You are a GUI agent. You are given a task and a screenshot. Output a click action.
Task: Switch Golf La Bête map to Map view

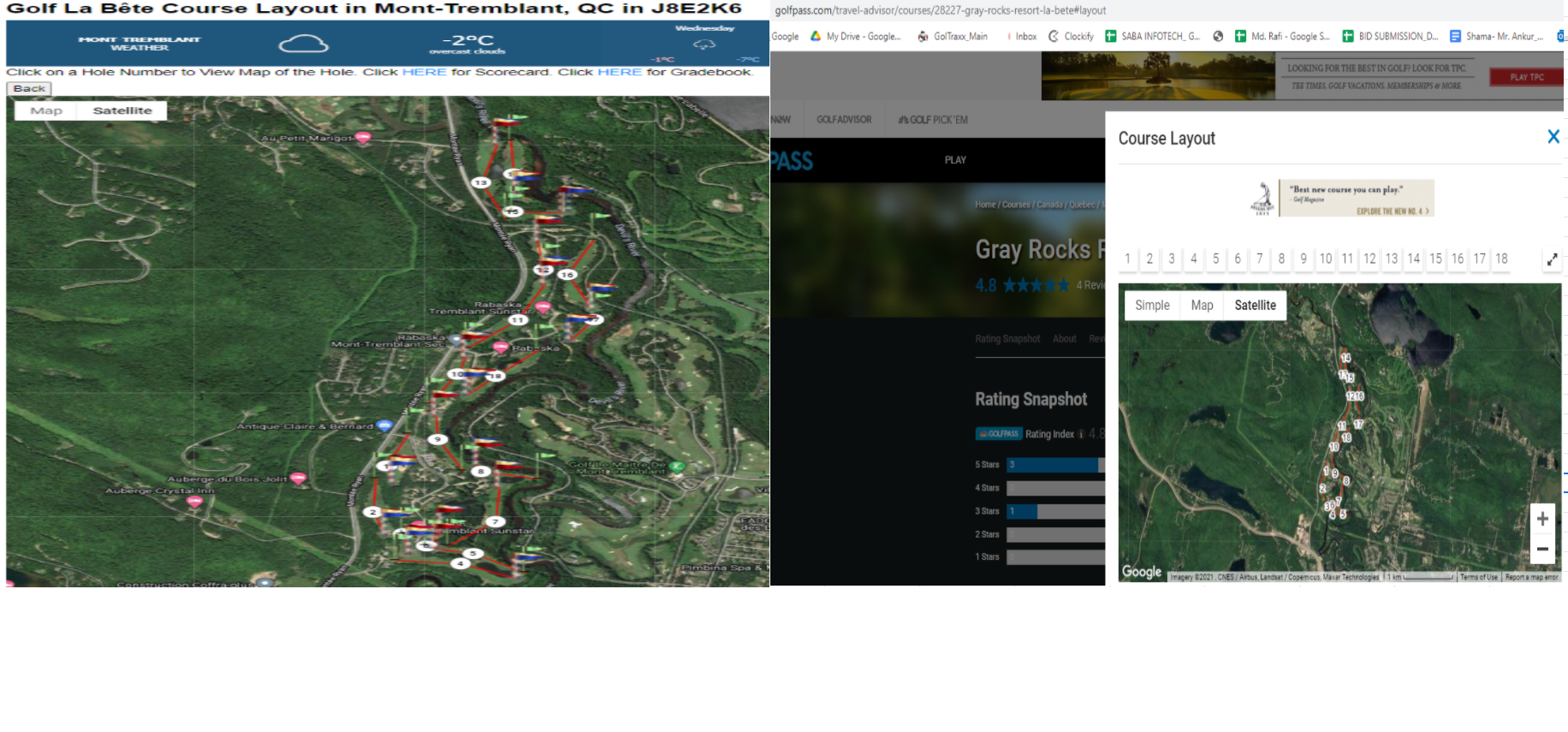point(46,110)
